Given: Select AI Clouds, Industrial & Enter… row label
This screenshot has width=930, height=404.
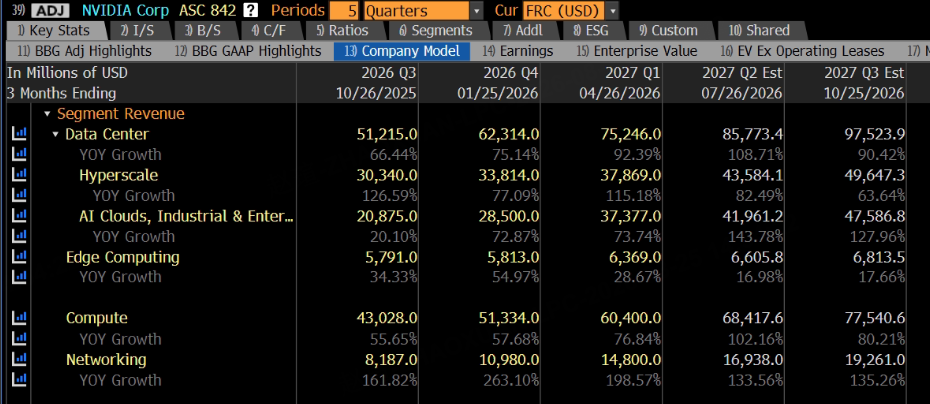Looking at the screenshot, I should click(x=186, y=216).
